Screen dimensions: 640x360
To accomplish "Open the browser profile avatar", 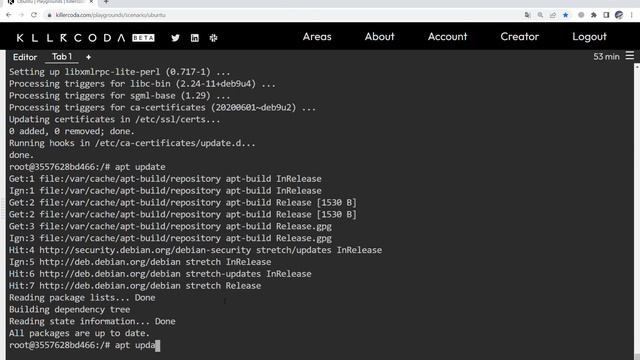I will (x=619, y=15).
